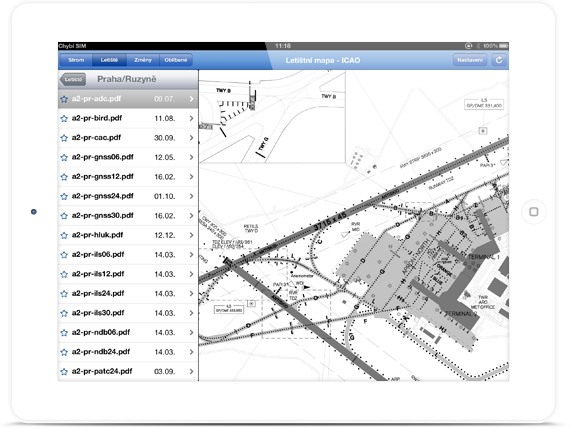Viewport: 570px width, 429px height.
Task: Toggle favorite star for a2-pr-hluk.pdf
Action: click(64, 236)
